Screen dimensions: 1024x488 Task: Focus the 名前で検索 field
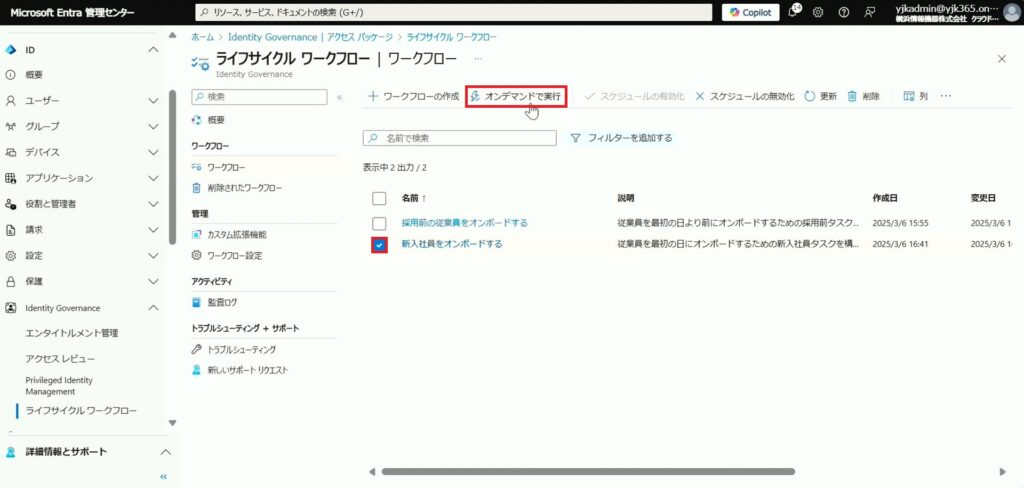(460, 138)
